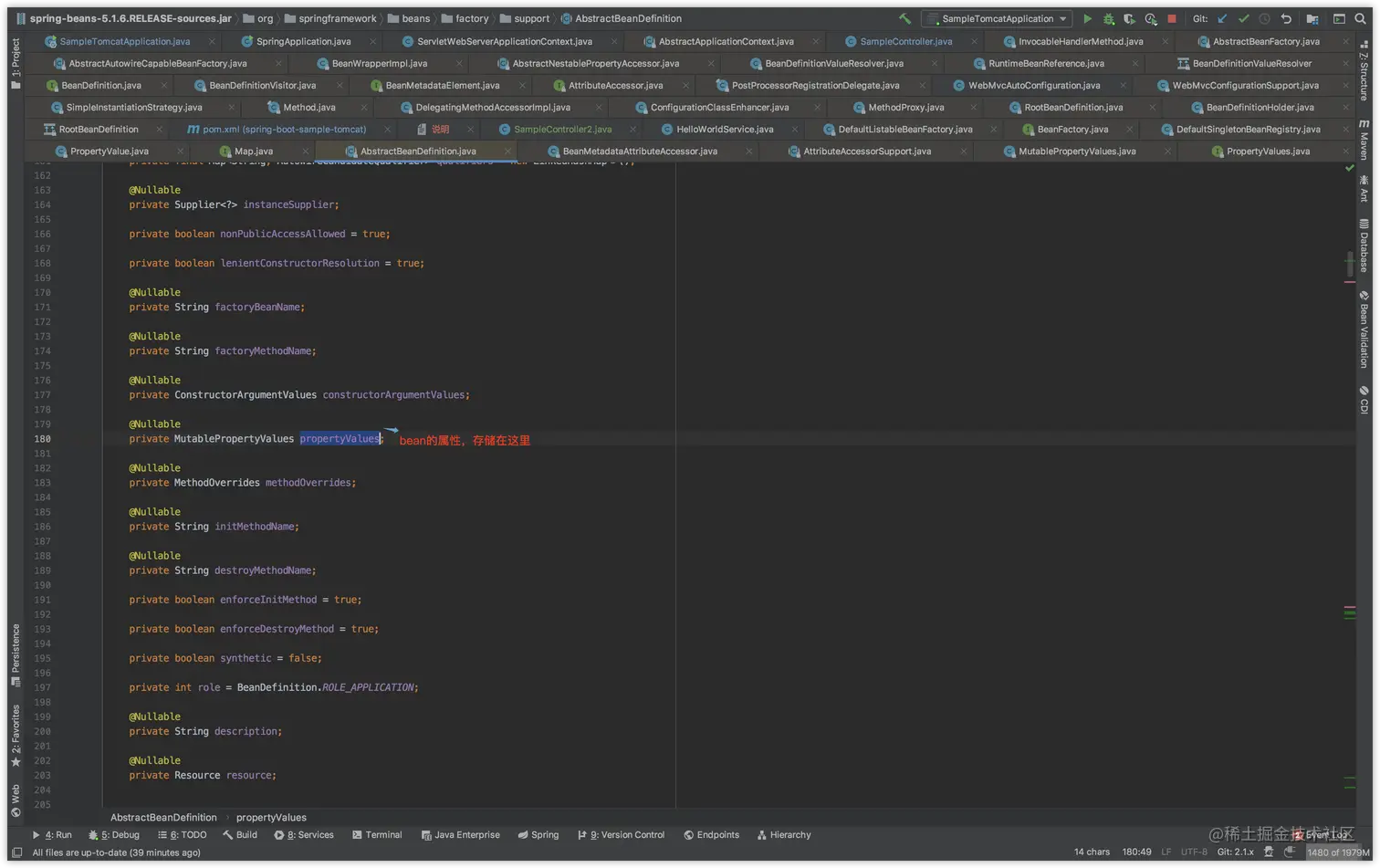
Task: Open the TODO tool window
Action: [182, 834]
